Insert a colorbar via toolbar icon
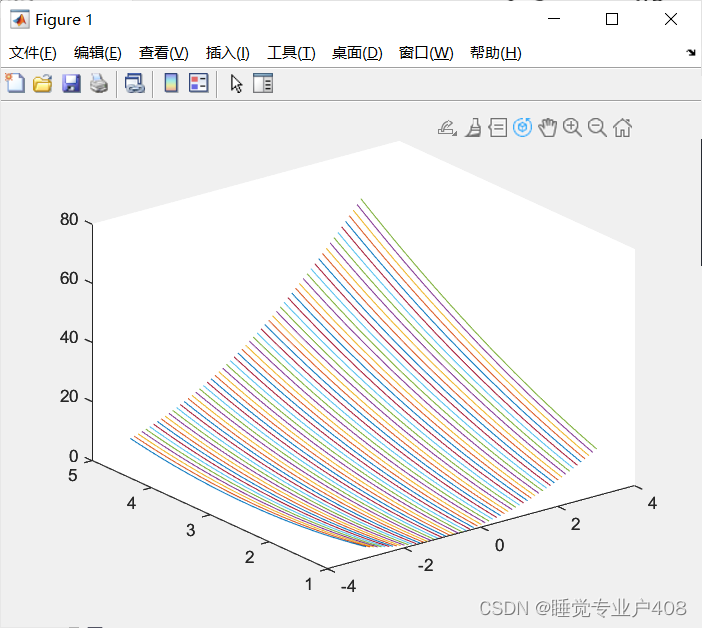 tap(171, 83)
